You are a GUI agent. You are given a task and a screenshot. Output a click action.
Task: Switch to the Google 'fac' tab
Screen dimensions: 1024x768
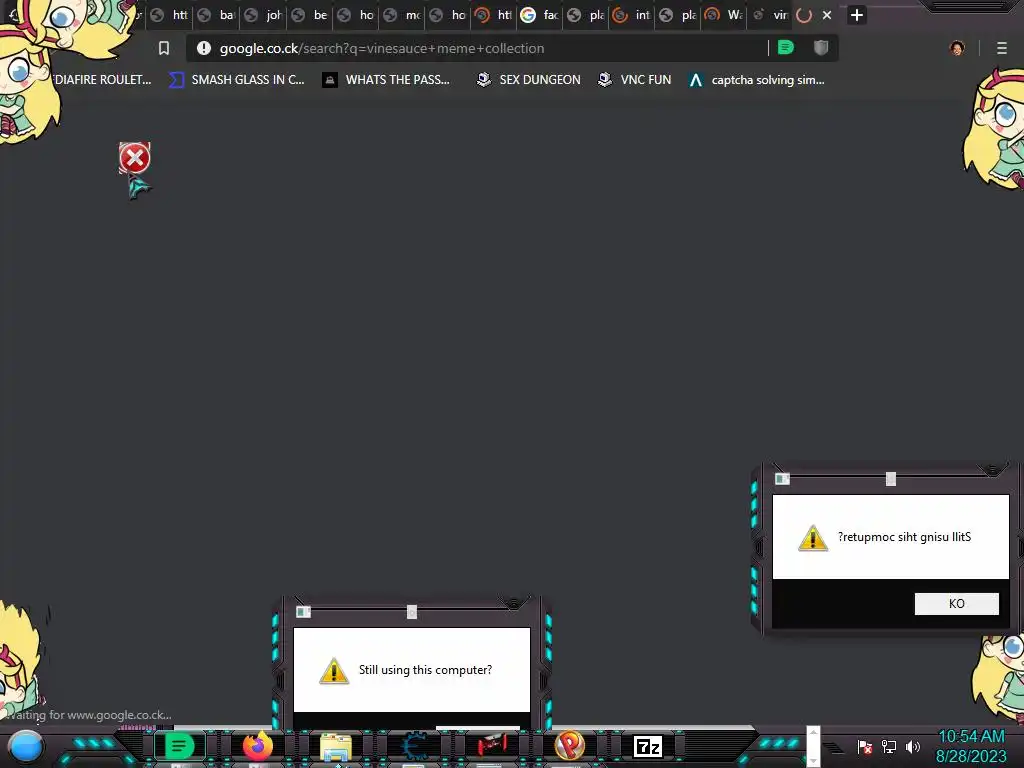pyautogui.click(x=541, y=15)
